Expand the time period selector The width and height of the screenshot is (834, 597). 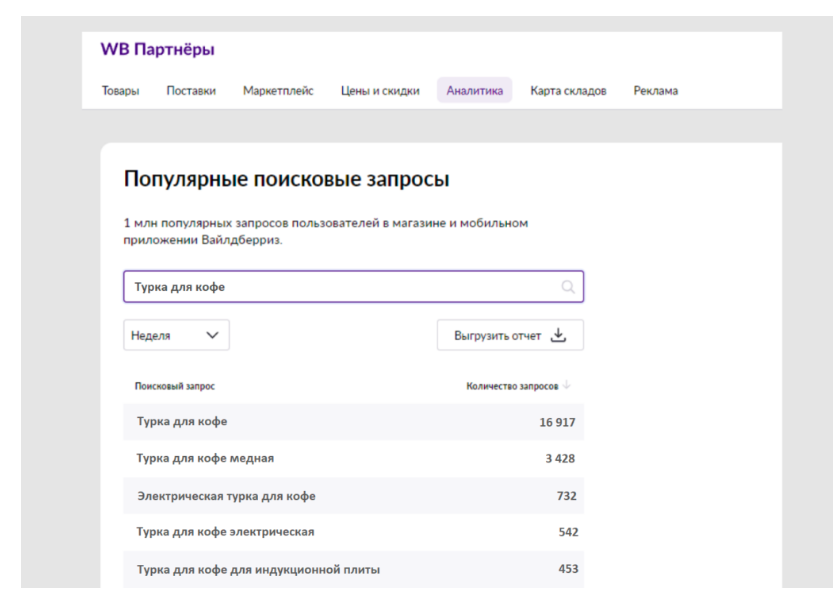pos(176,335)
